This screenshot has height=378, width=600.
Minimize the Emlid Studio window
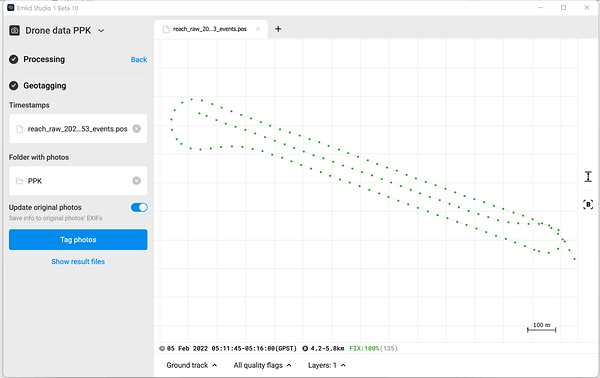[540, 8]
